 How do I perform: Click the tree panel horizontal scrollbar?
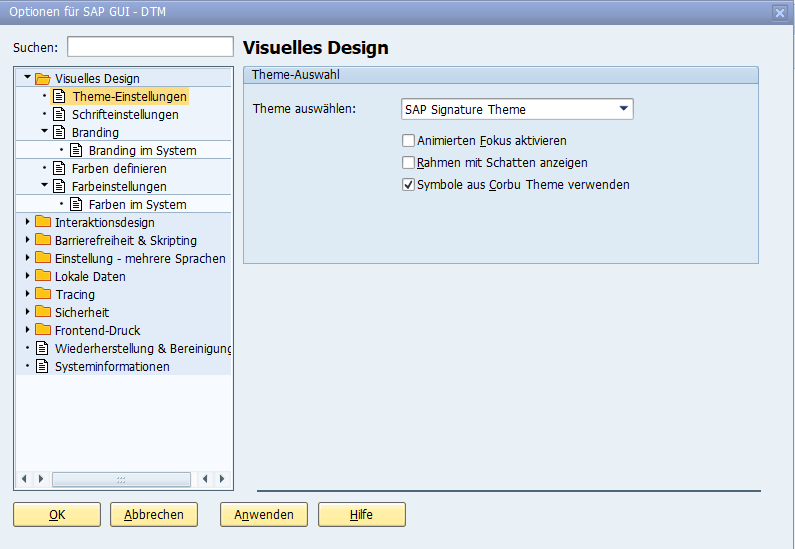[121, 479]
